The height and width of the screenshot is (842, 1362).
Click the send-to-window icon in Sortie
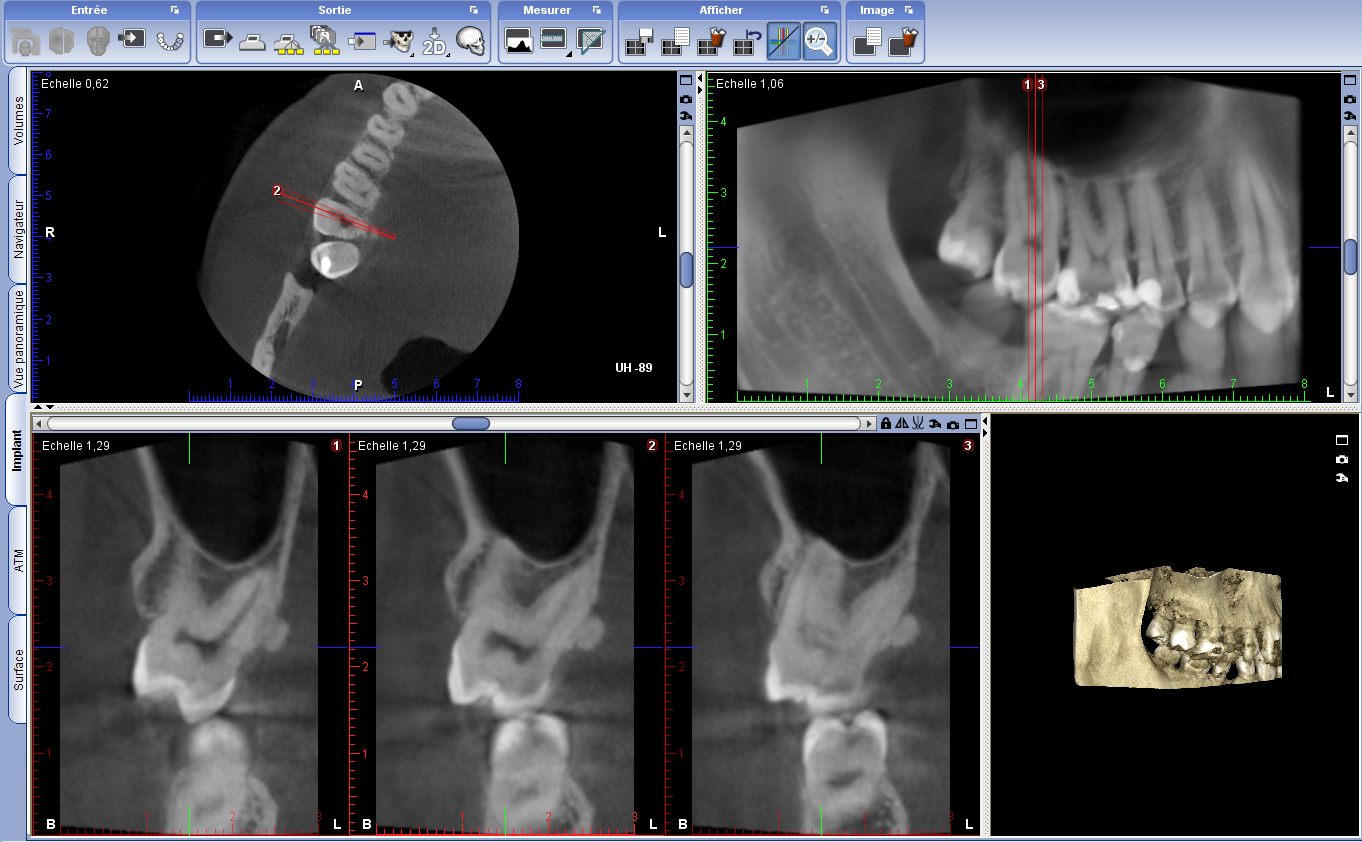[x=362, y=41]
